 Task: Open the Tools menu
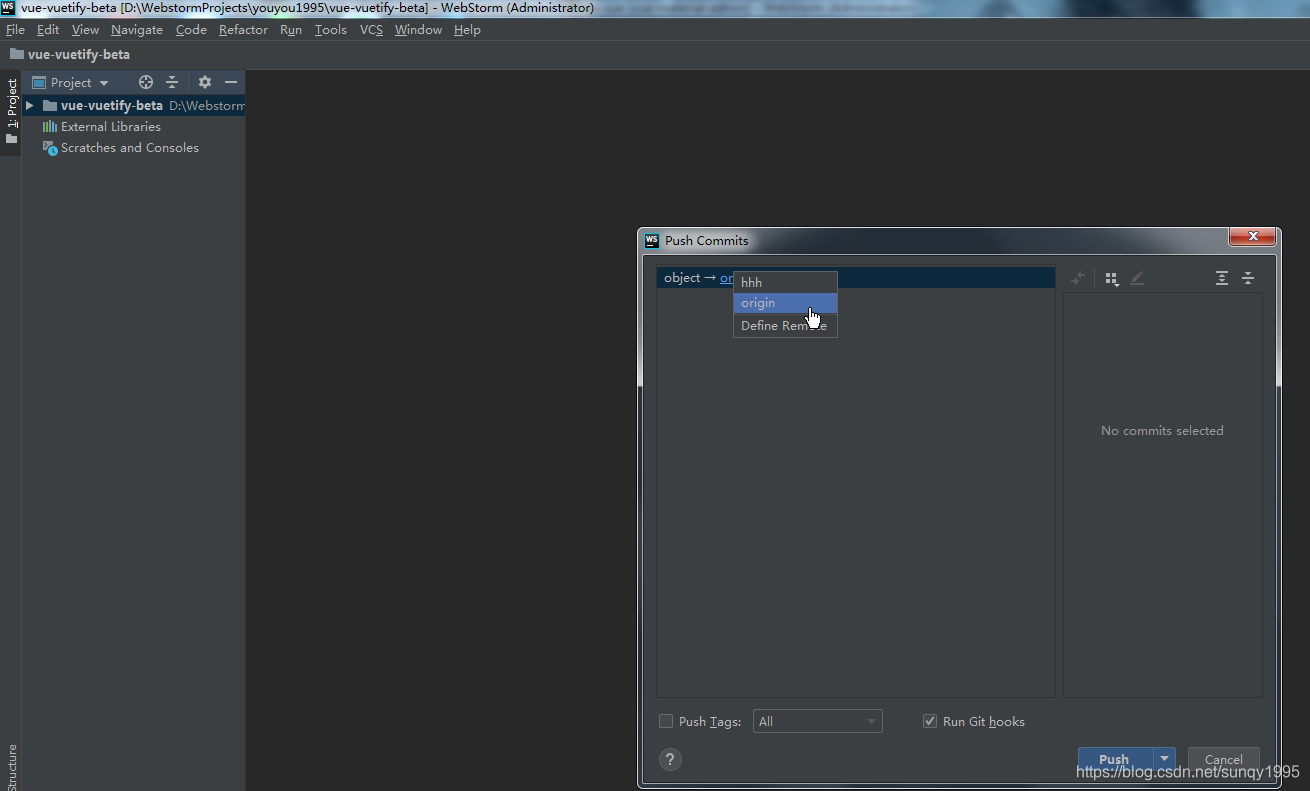[x=330, y=30]
